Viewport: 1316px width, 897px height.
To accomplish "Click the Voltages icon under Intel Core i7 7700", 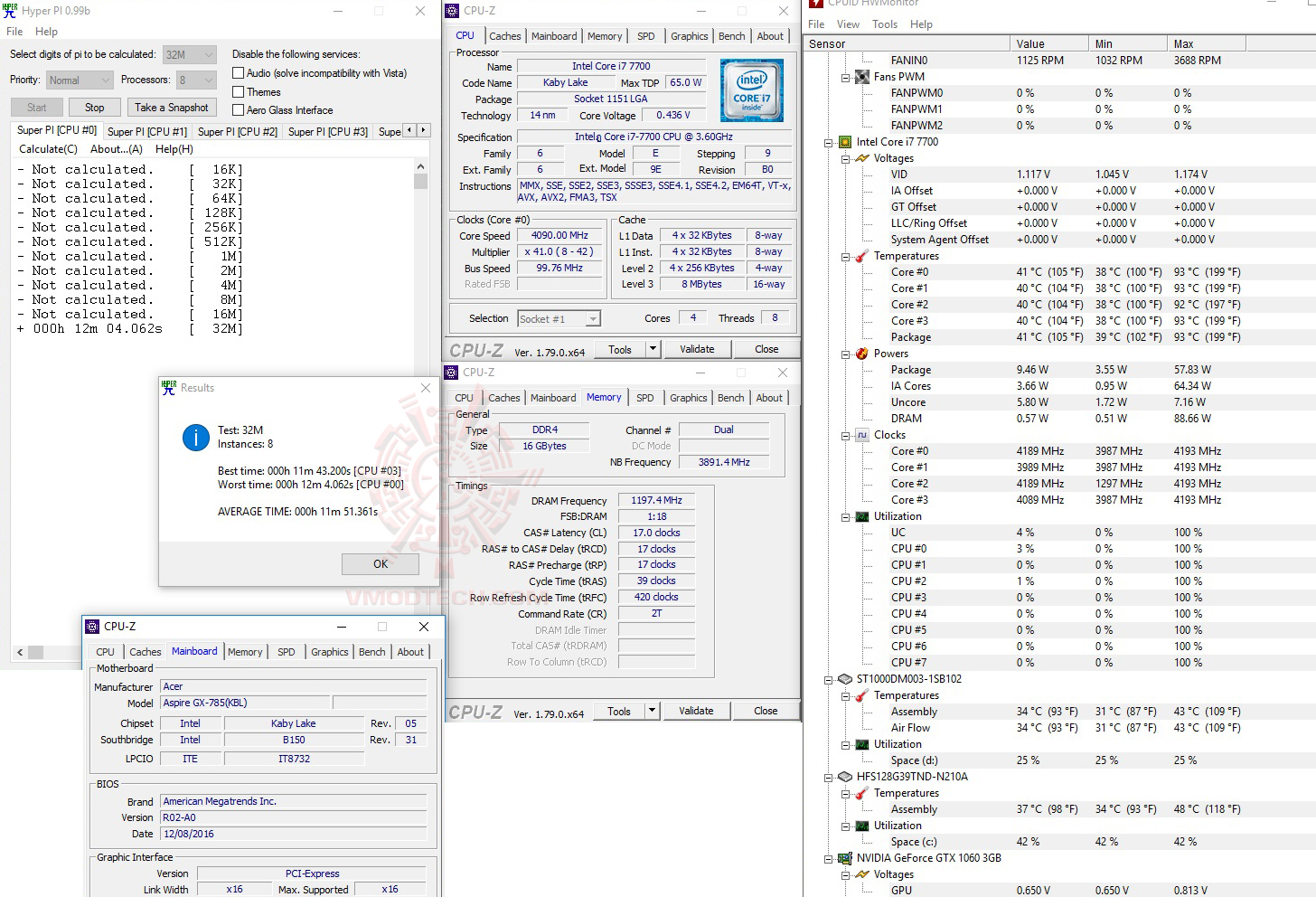I will click(x=861, y=158).
